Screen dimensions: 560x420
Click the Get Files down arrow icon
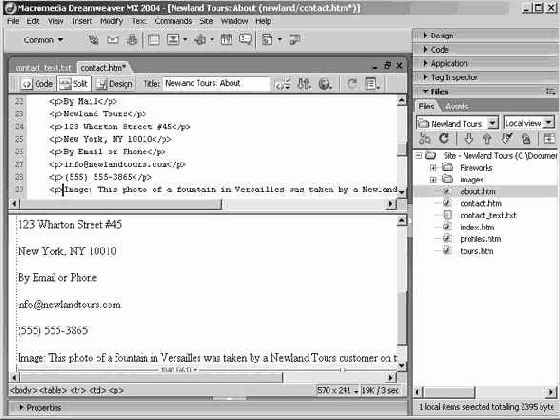469,139
